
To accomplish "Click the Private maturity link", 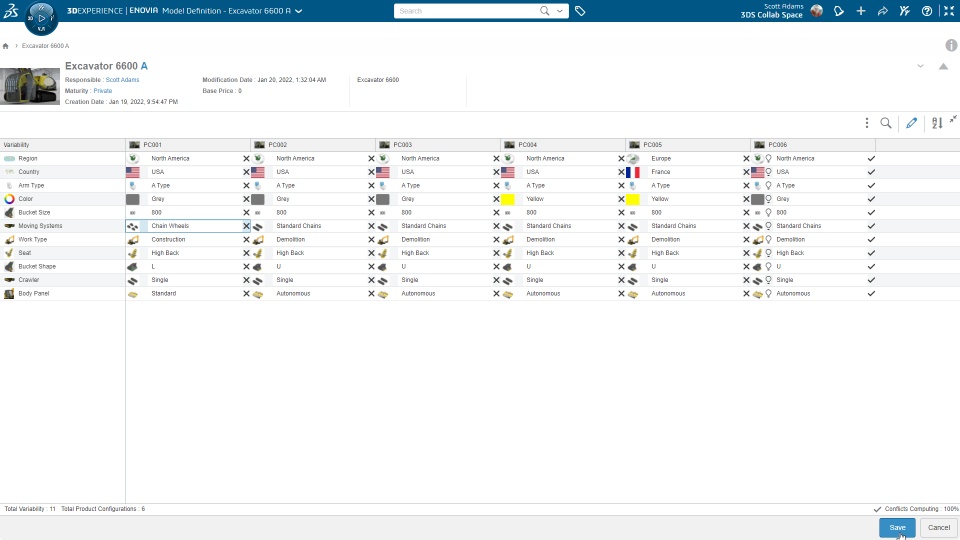I will 103,91.
